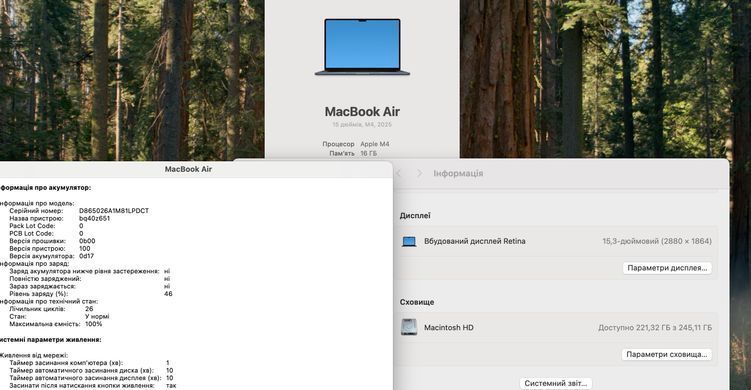The width and height of the screenshot is (751, 390).
Task: Click the Рівень заряду percentage value
Action: [x=168, y=294]
